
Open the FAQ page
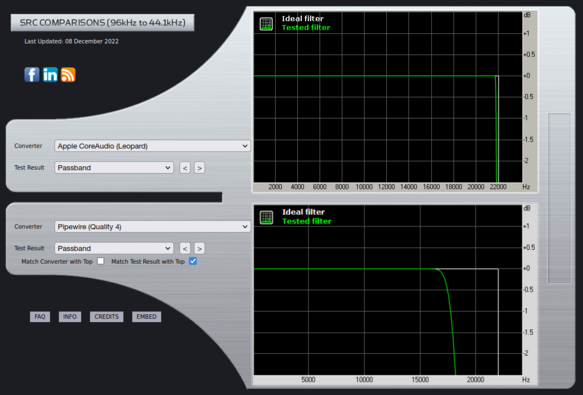tap(40, 317)
